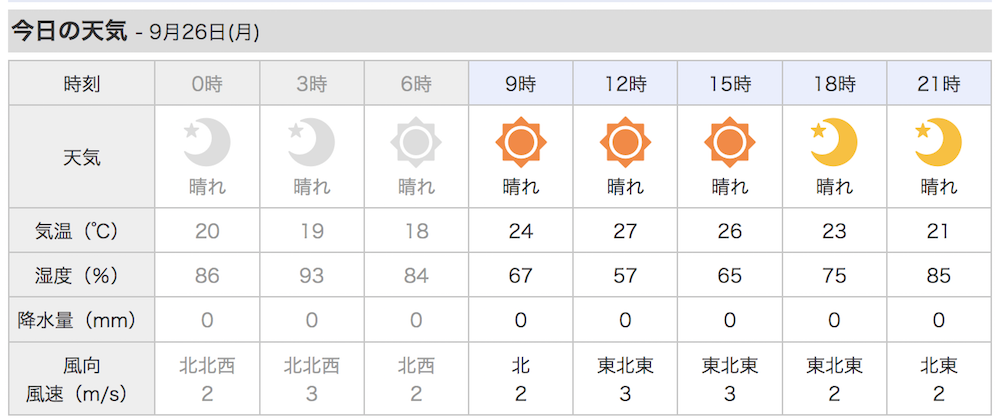Click the 0時 crescent moon weather icon

(207, 143)
